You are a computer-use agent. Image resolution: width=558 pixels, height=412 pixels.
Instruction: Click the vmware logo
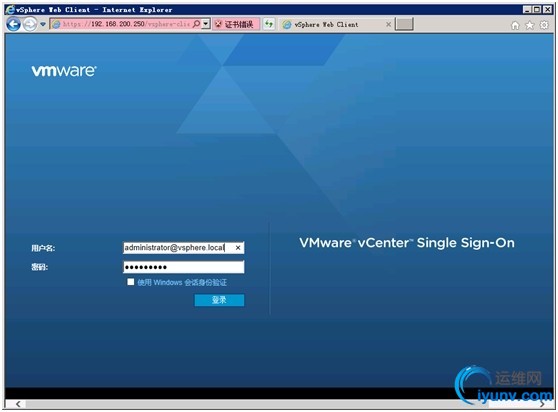pos(64,70)
